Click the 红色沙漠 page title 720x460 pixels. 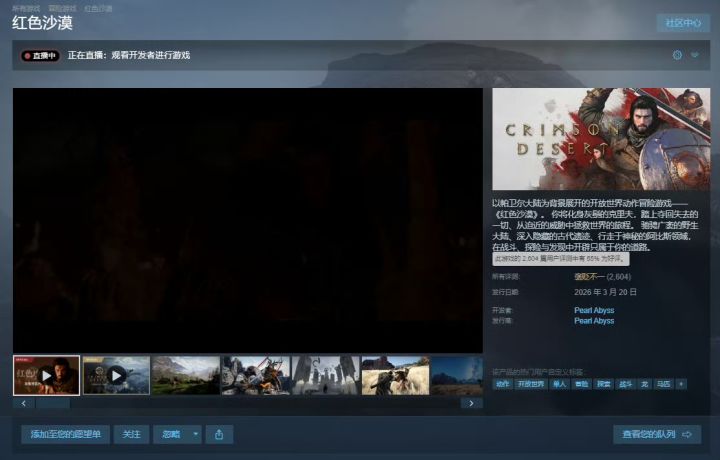[42, 23]
